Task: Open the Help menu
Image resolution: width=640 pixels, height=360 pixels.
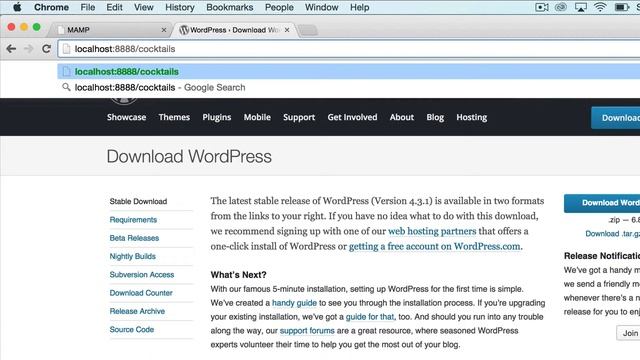Action: pos(360,7)
